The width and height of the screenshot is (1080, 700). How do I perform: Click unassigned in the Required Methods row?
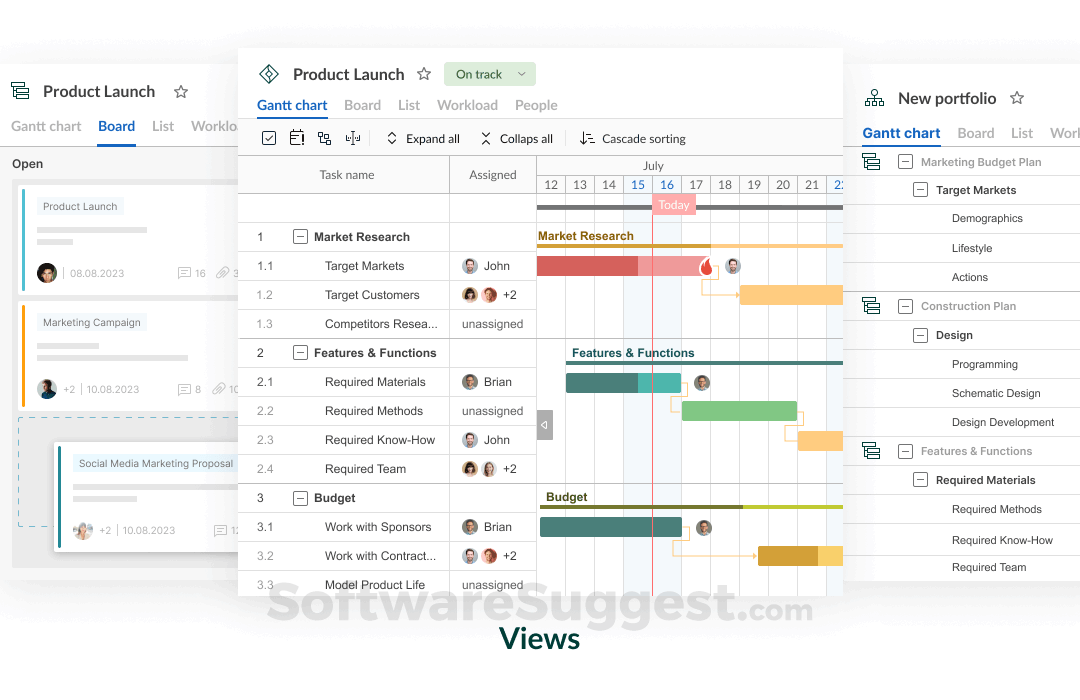492,411
